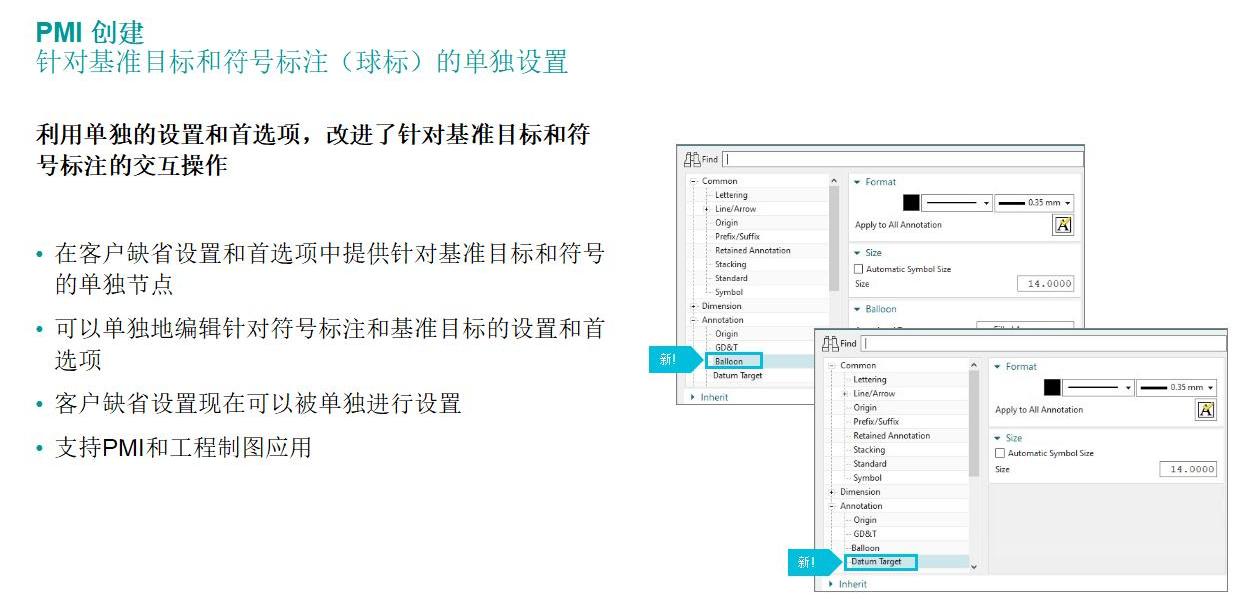Select Origin under Annotation in back dialog
The height and width of the screenshot is (613, 1237).
(726, 334)
